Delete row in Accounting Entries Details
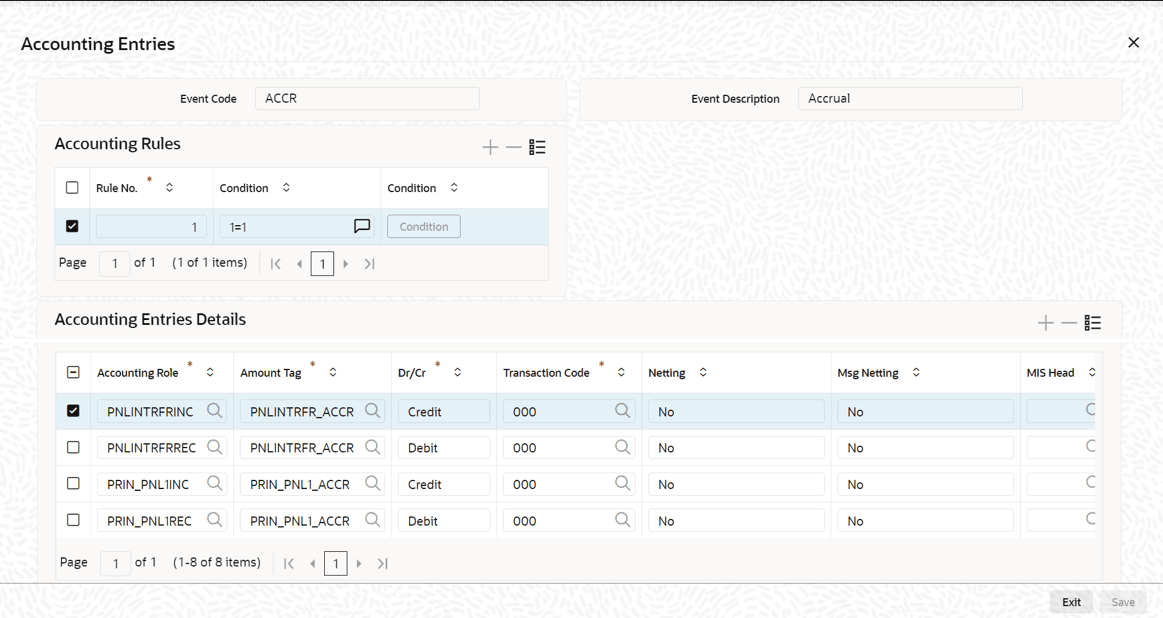This screenshot has height=618, width=1163. coord(1069,323)
